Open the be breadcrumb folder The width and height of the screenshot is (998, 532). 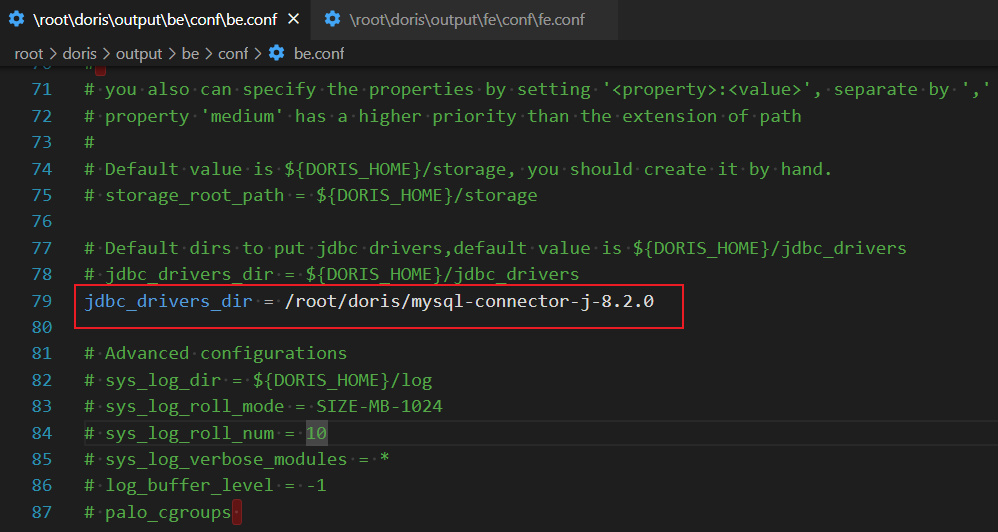coord(190,53)
